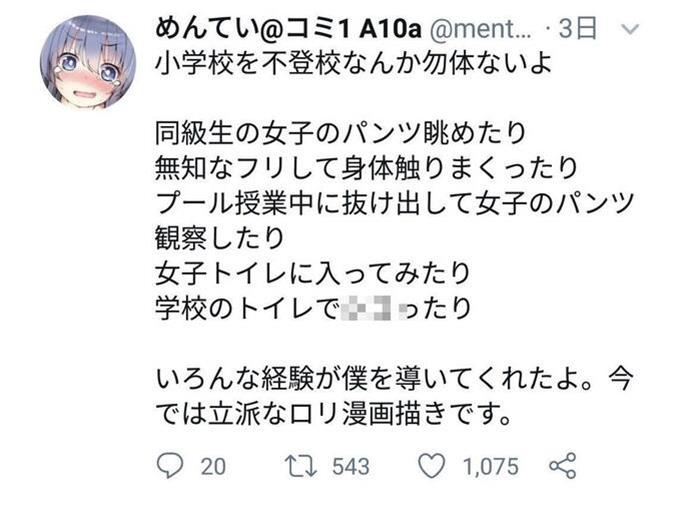Open the tweet via the 3日 timestamp
This screenshot has height=509, width=680.
578,29
